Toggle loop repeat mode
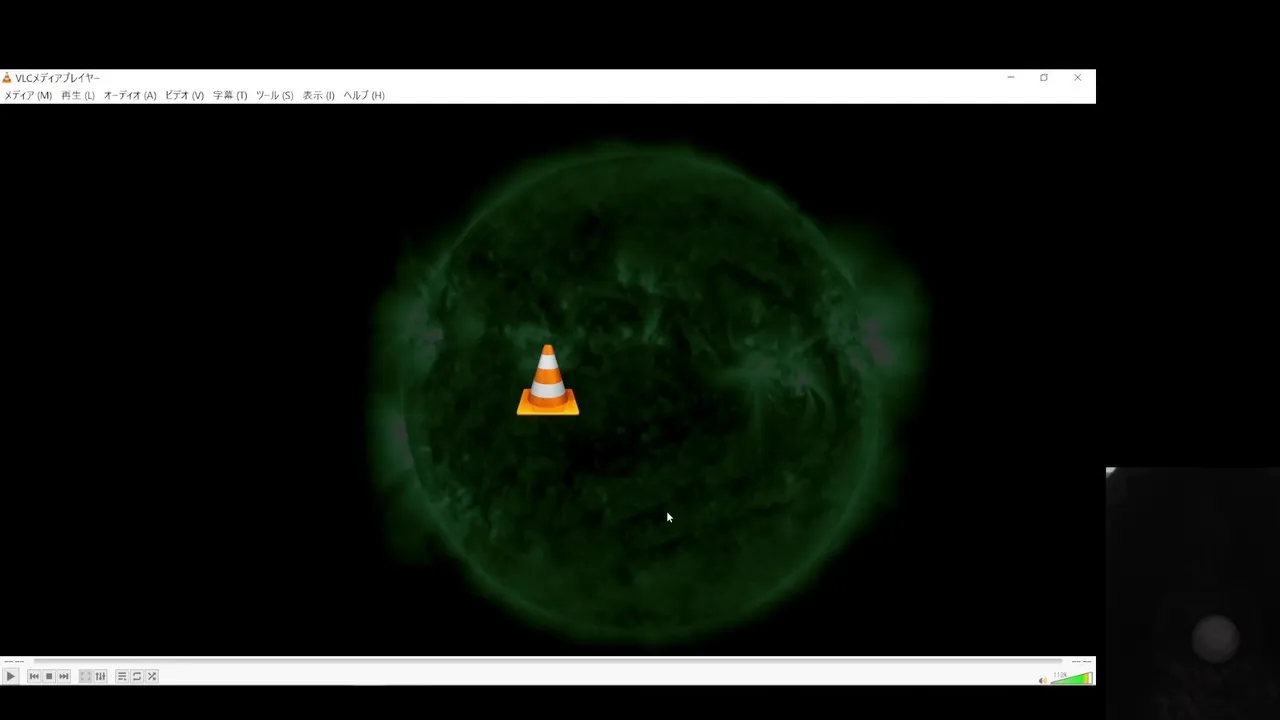Viewport: 1280px width, 720px height. pos(137,677)
